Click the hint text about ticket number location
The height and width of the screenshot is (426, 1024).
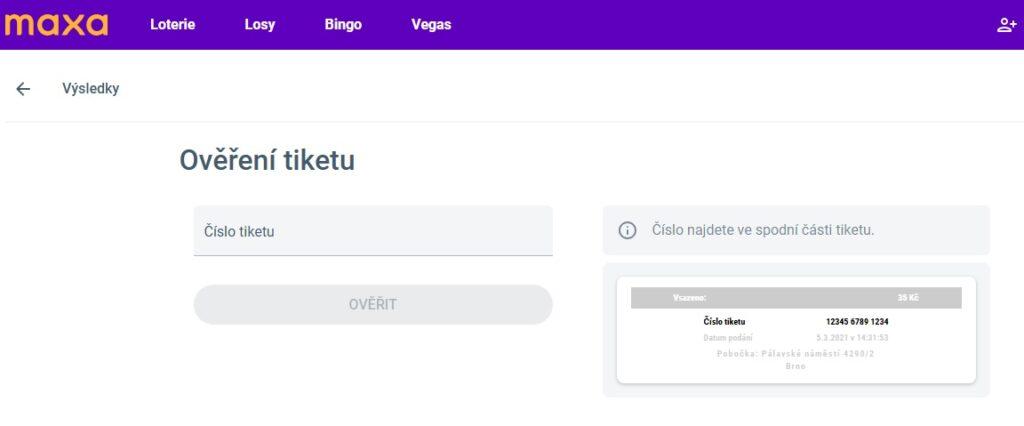tap(763, 230)
